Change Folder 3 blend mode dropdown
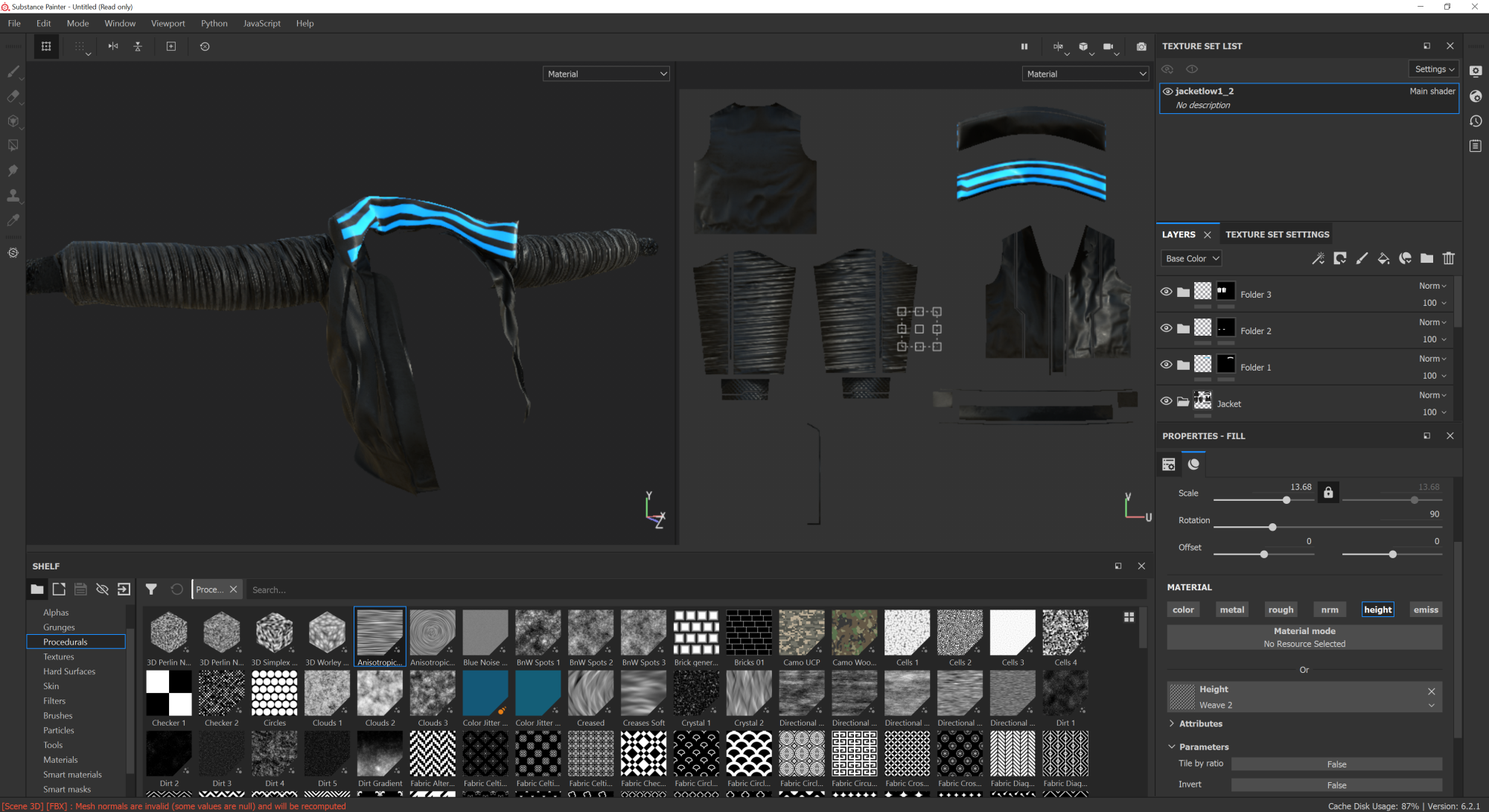The width and height of the screenshot is (1489, 812). 1432,286
